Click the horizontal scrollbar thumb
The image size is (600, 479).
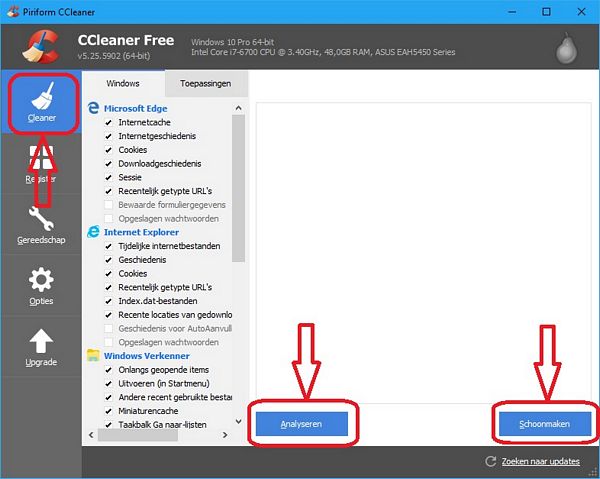click(x=138, y=435)
